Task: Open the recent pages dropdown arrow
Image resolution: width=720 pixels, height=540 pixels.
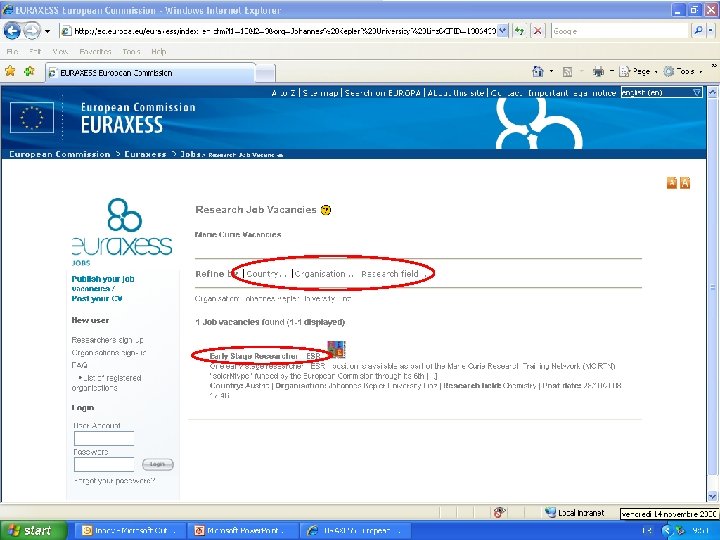Action: point(47,31)
